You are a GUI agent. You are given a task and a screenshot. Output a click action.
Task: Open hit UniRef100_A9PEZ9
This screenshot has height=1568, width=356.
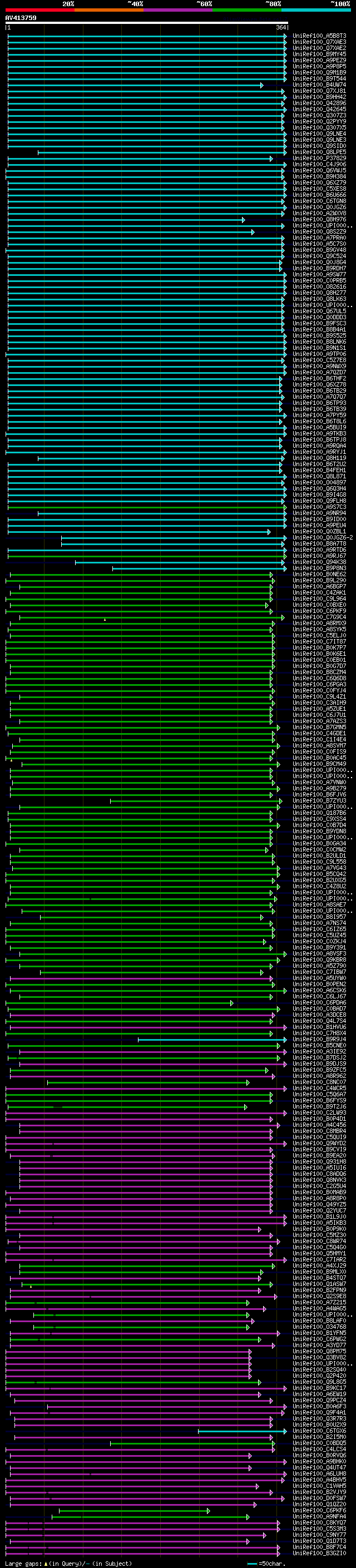pos(319,60)
